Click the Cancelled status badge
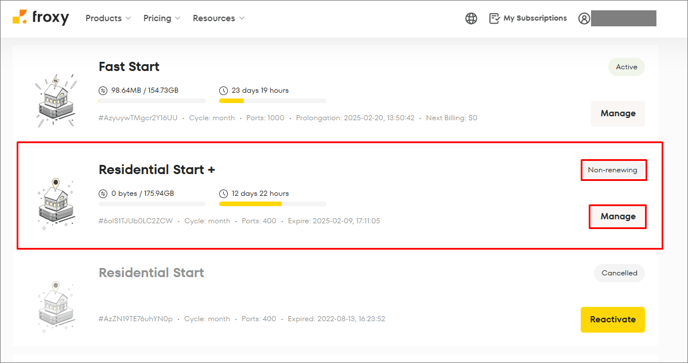The height and width of the screenshot is (363, 688). tap(619, 273)
